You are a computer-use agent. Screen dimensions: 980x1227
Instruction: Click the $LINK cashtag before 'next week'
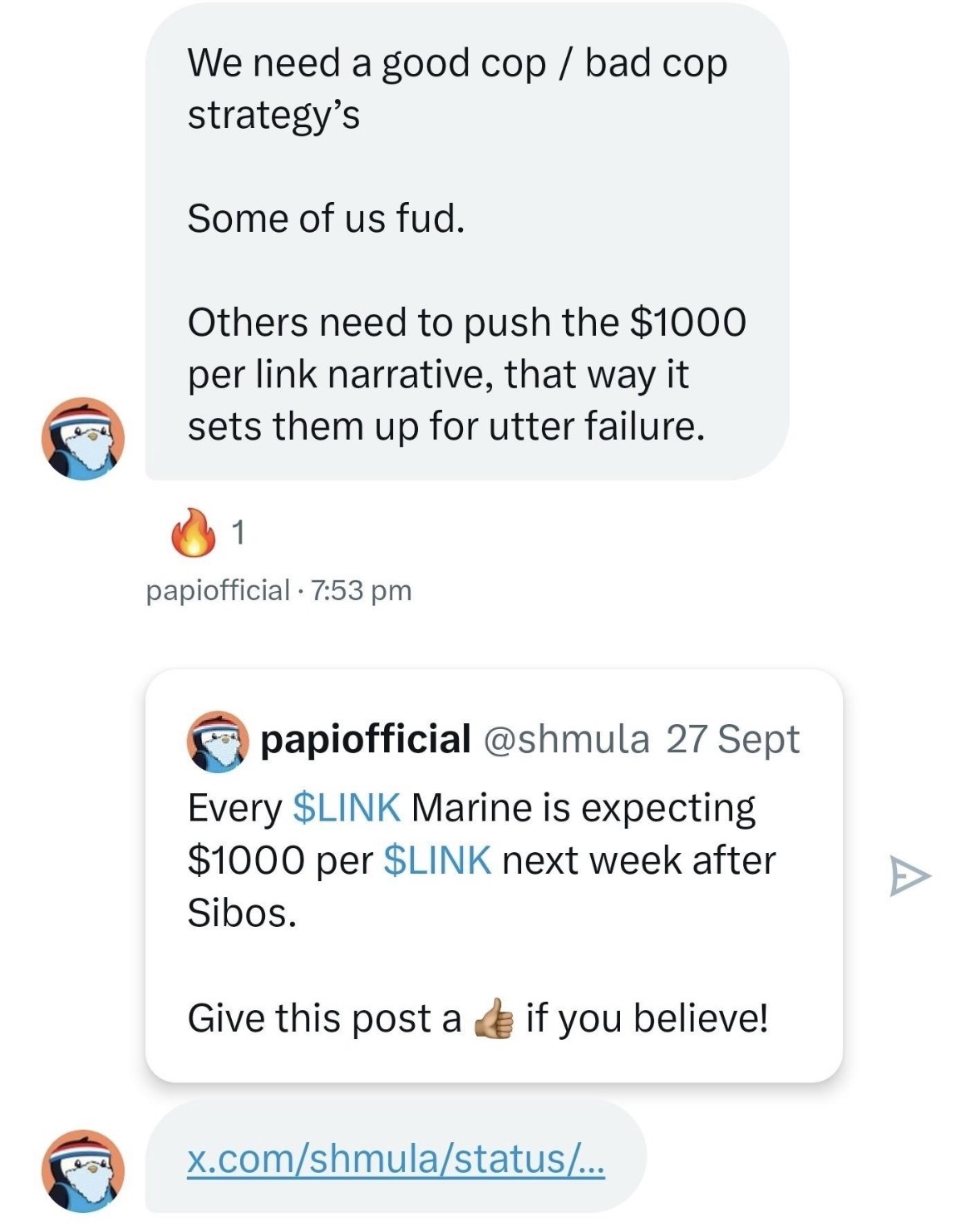click(x=437, y=860)
